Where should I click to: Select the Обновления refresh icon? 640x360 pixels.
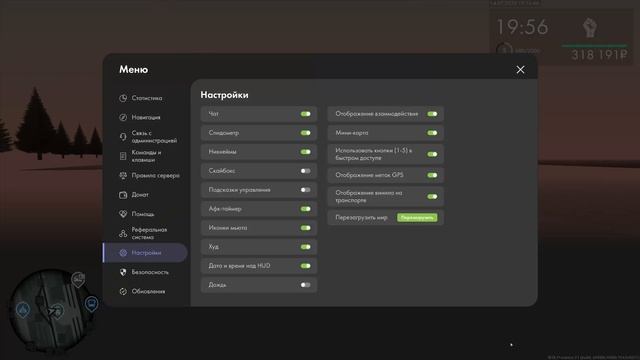tap(123, 291)
